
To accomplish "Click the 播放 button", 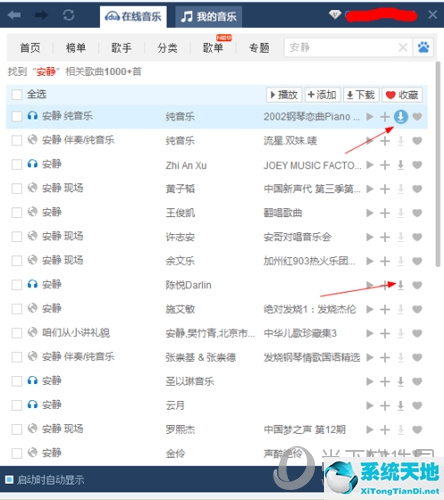I will pos(284,95).
